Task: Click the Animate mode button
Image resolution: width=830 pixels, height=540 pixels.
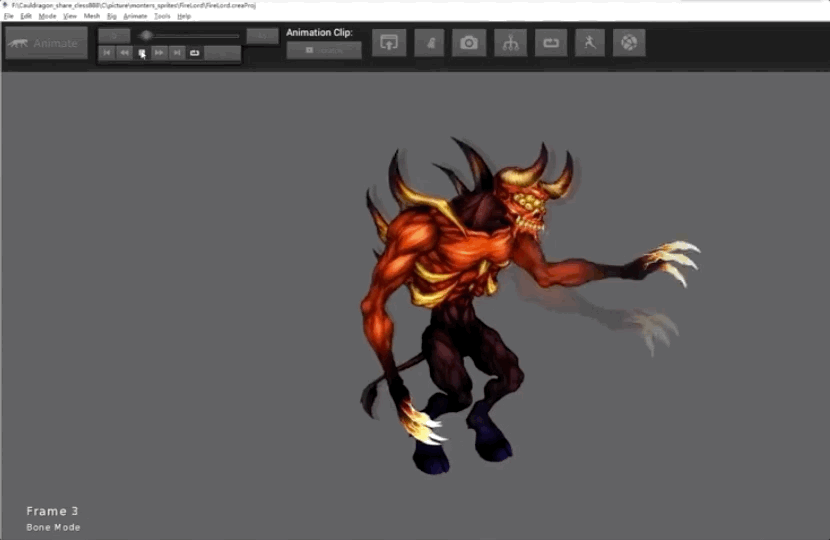Action: pos(47,43)
